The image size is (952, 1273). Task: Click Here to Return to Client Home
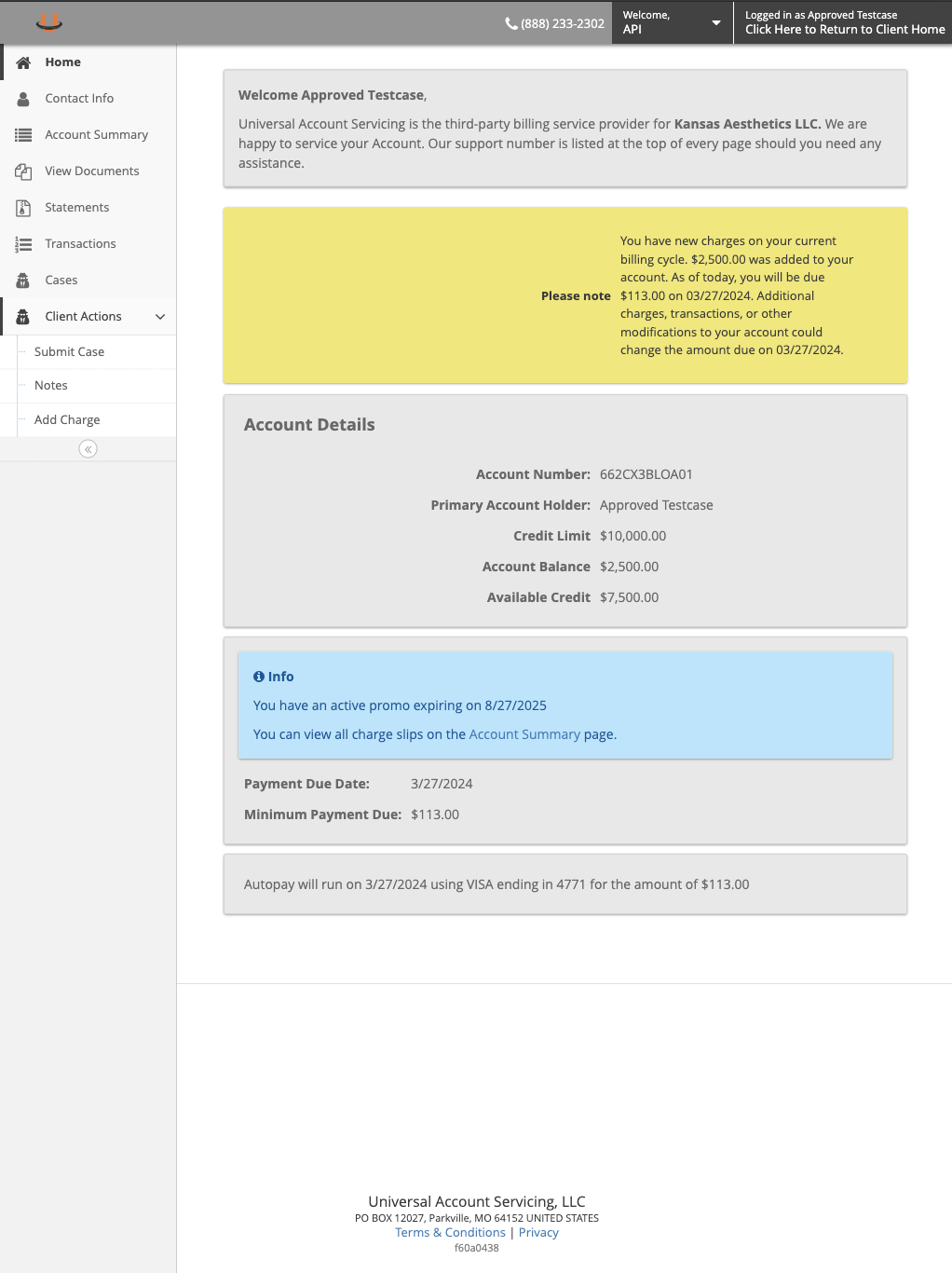click(845, 30)
